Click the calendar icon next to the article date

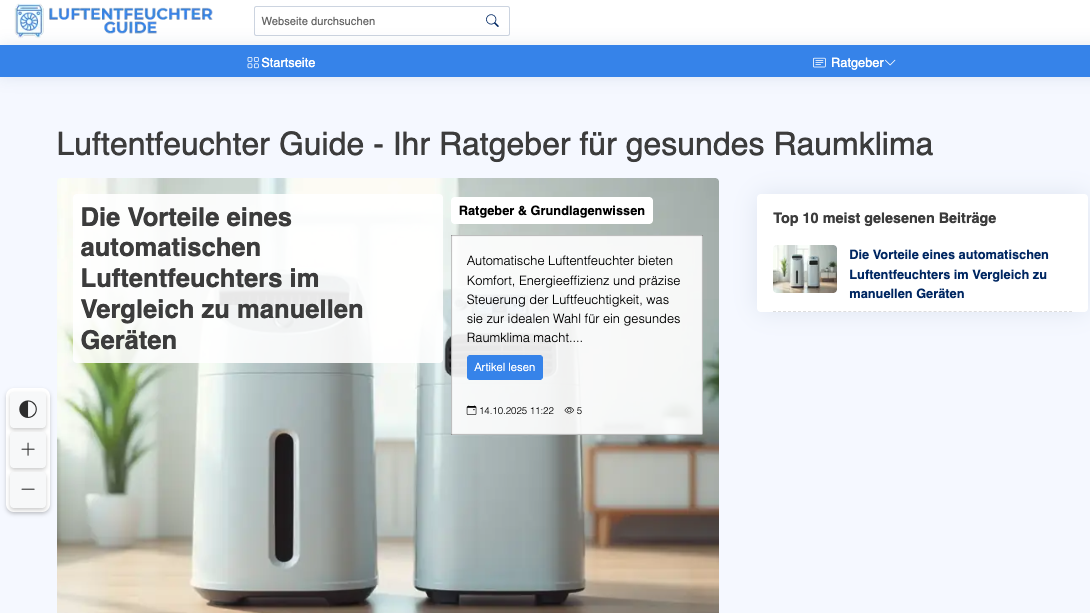tap(472, 411)
